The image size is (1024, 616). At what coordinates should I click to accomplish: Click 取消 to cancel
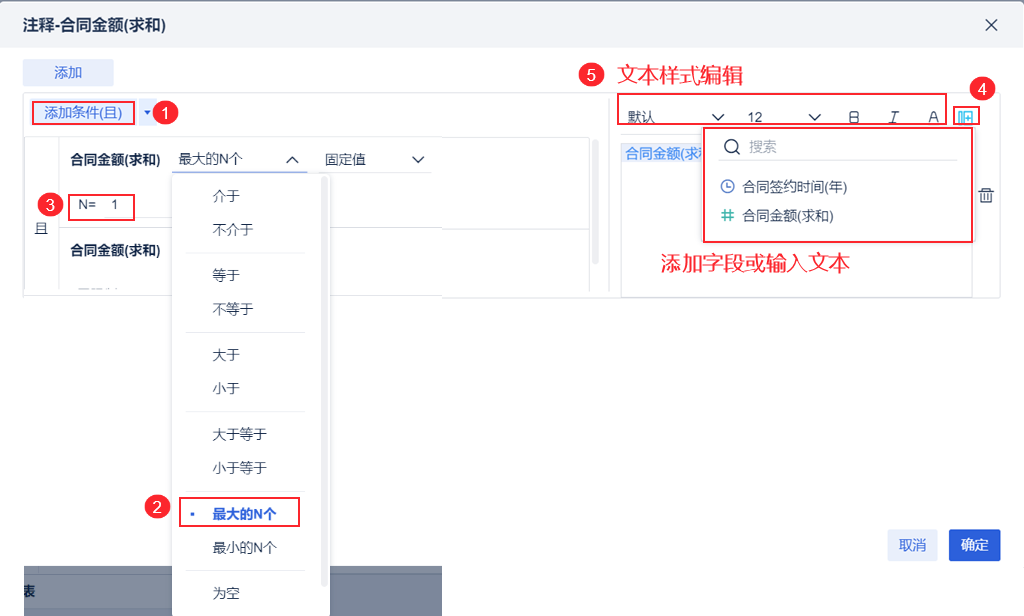912,545
